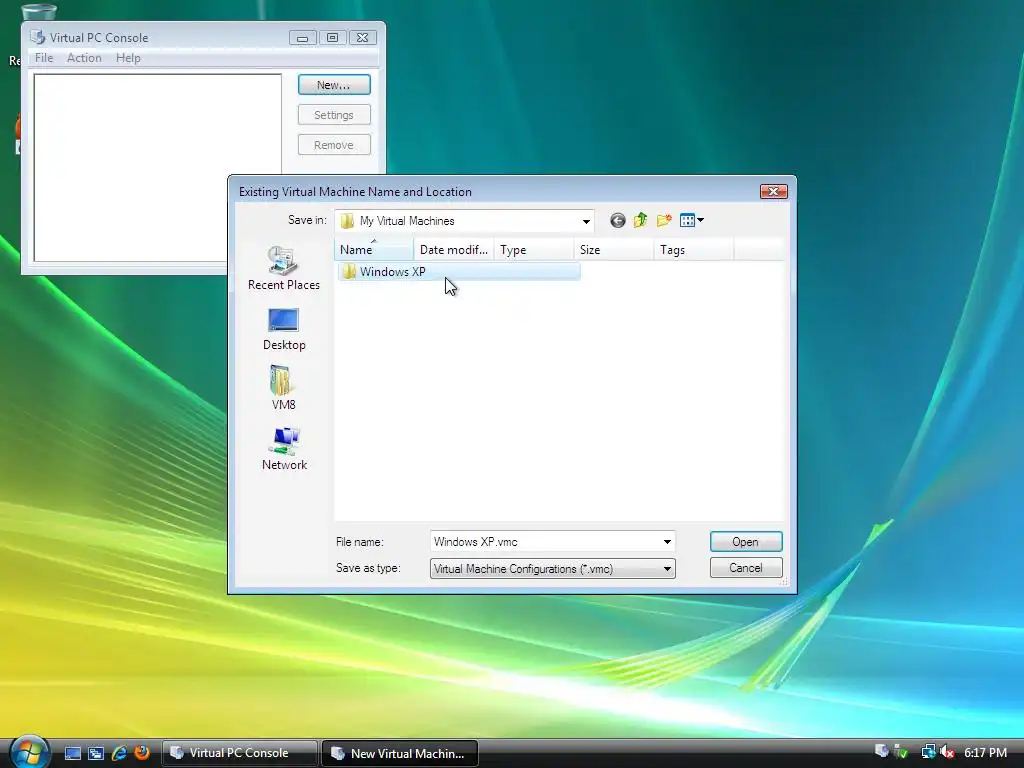Go back to the last folder visited
The image size is (1024, 768).
pos(617,221)
